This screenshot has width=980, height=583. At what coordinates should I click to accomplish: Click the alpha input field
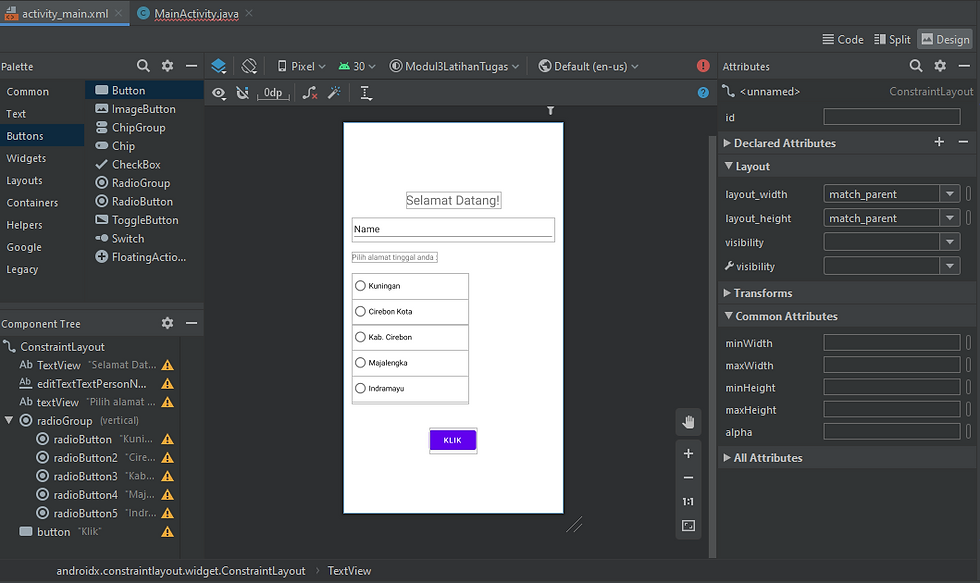(x=891, y=432)
